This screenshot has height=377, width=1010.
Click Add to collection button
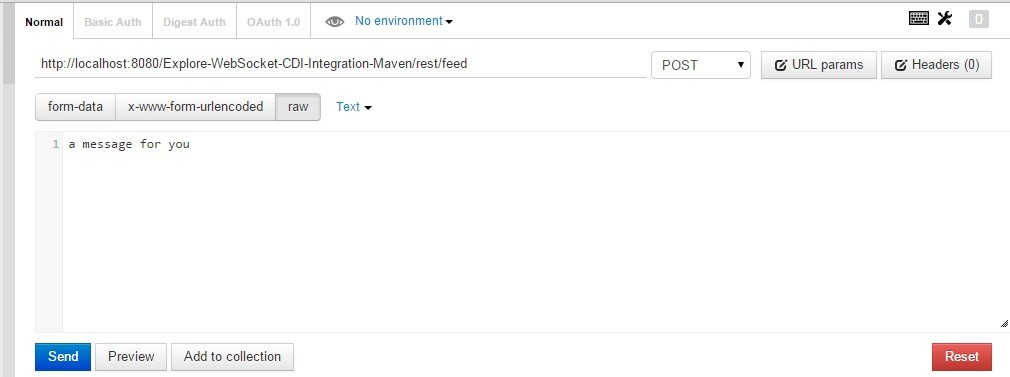(x=233, y=356)
